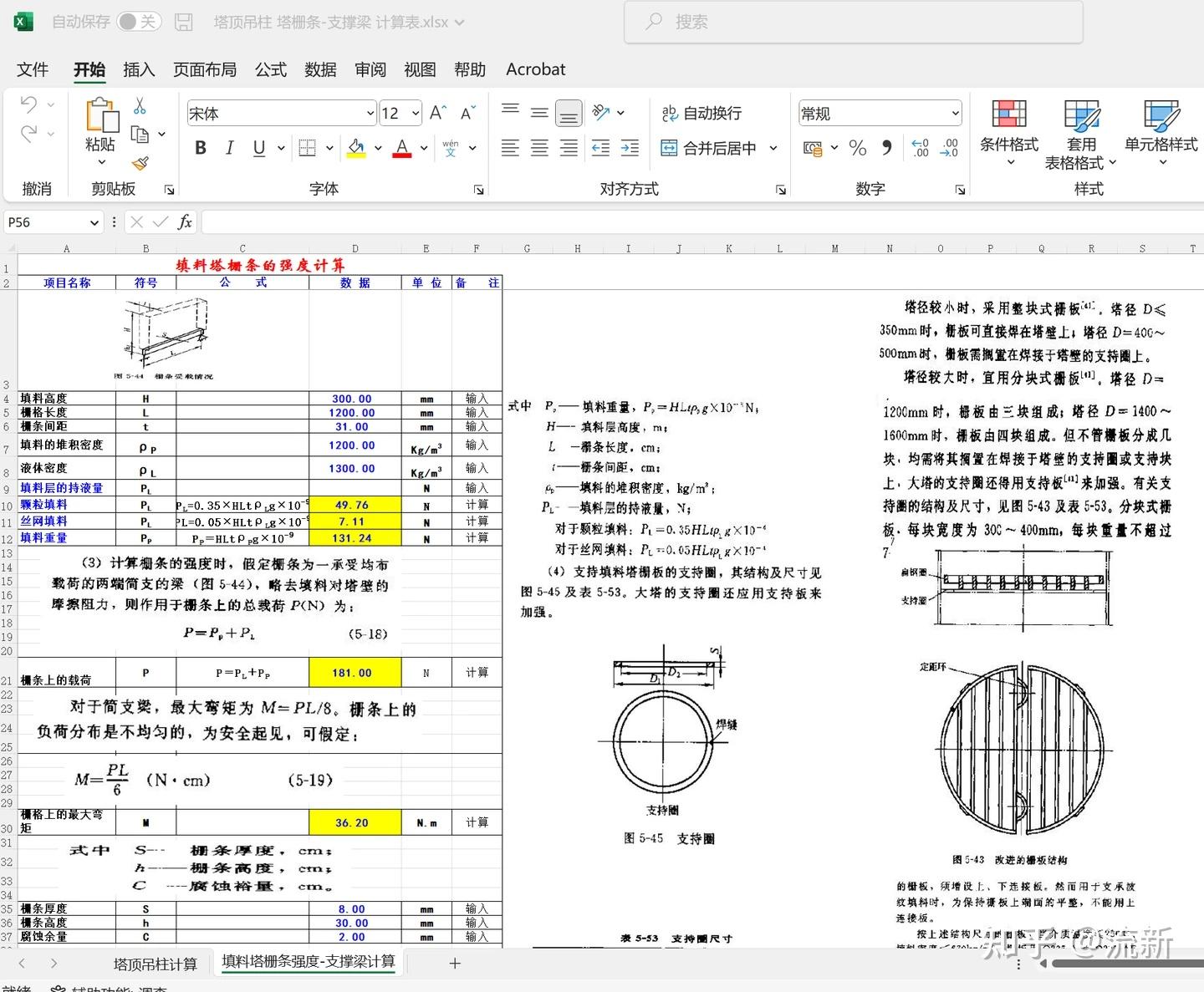Expand the 合并后居中 (Merge & Center) dropdown

coord(773,148)
